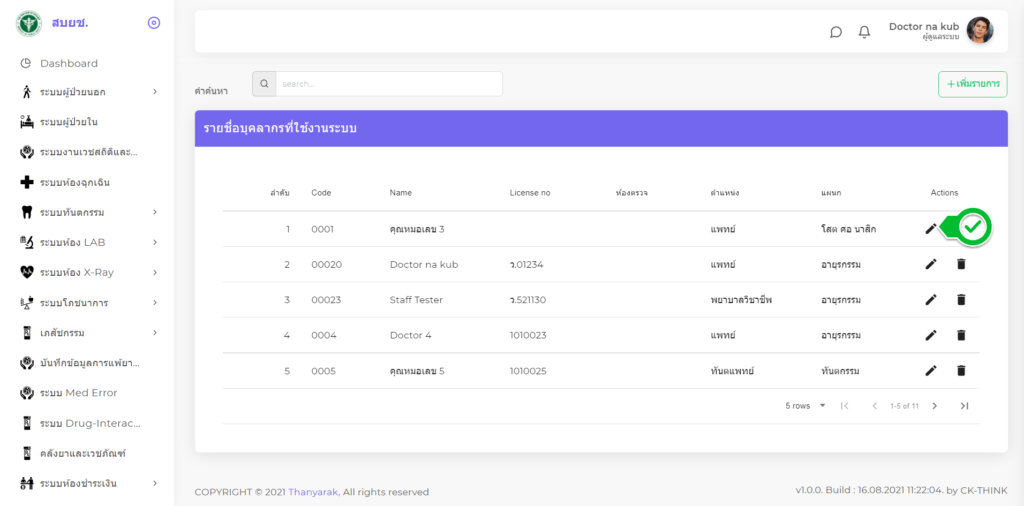Go to next page of table
Viewport: 1024px width, 506px height.
(934, 406)
